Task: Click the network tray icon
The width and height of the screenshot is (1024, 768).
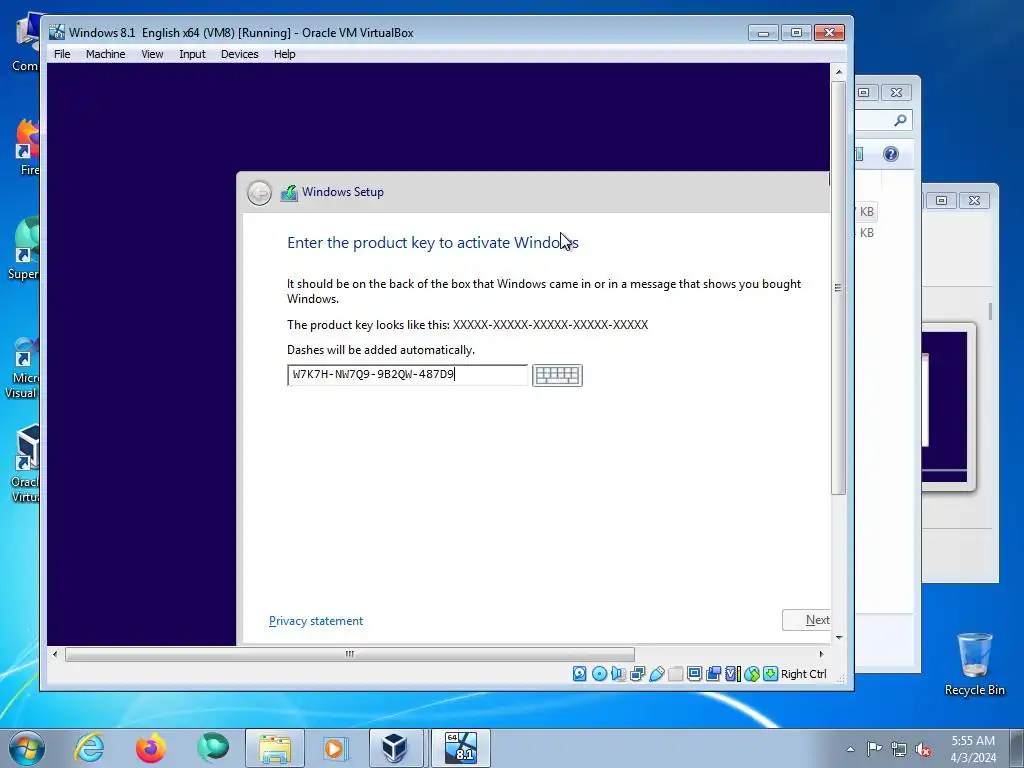Action: [899, 749]
